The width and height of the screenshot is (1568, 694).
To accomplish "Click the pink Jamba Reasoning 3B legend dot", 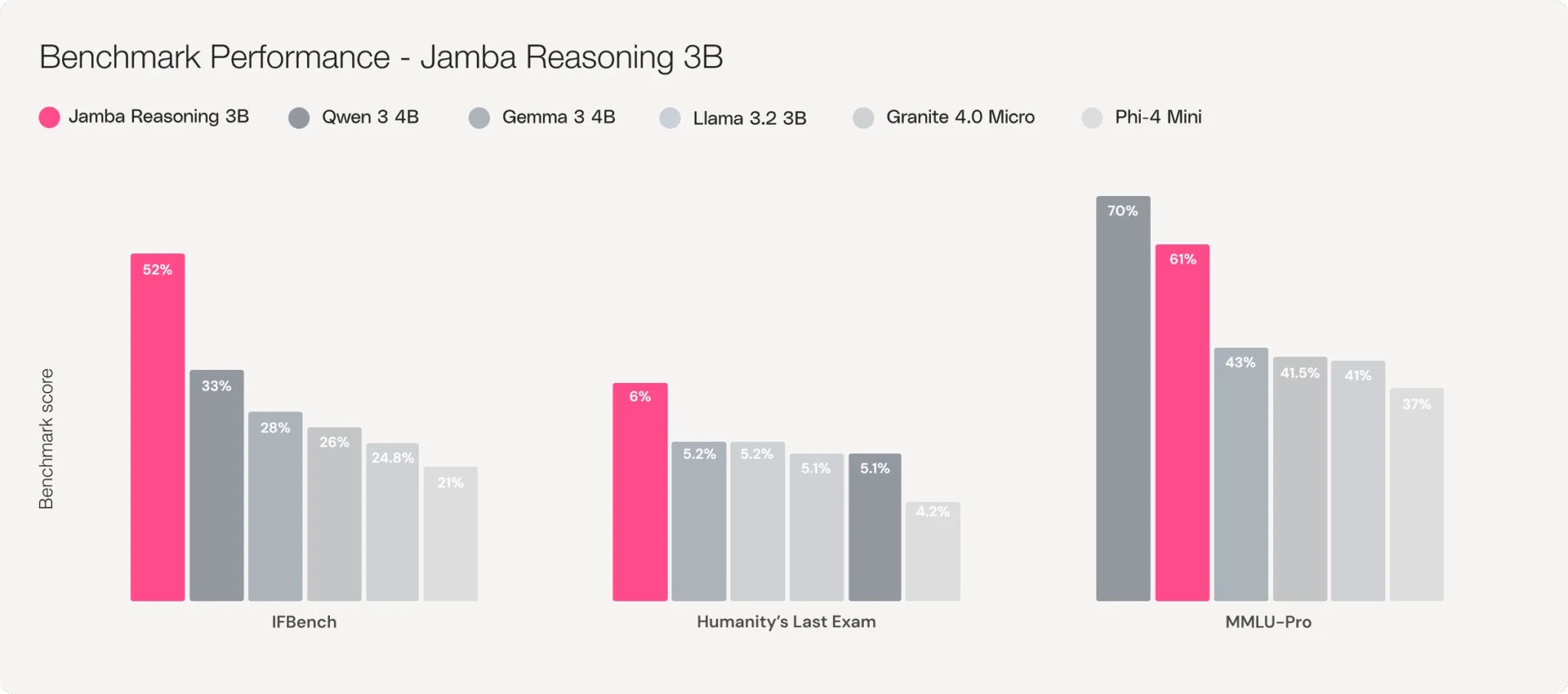I will [49, 117].
